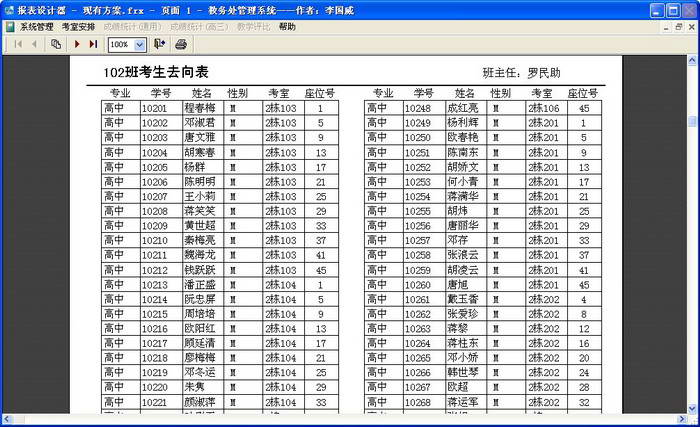
Task: Select student number 10207 cell
Action: pyautogui.click(x=161, y=197)
